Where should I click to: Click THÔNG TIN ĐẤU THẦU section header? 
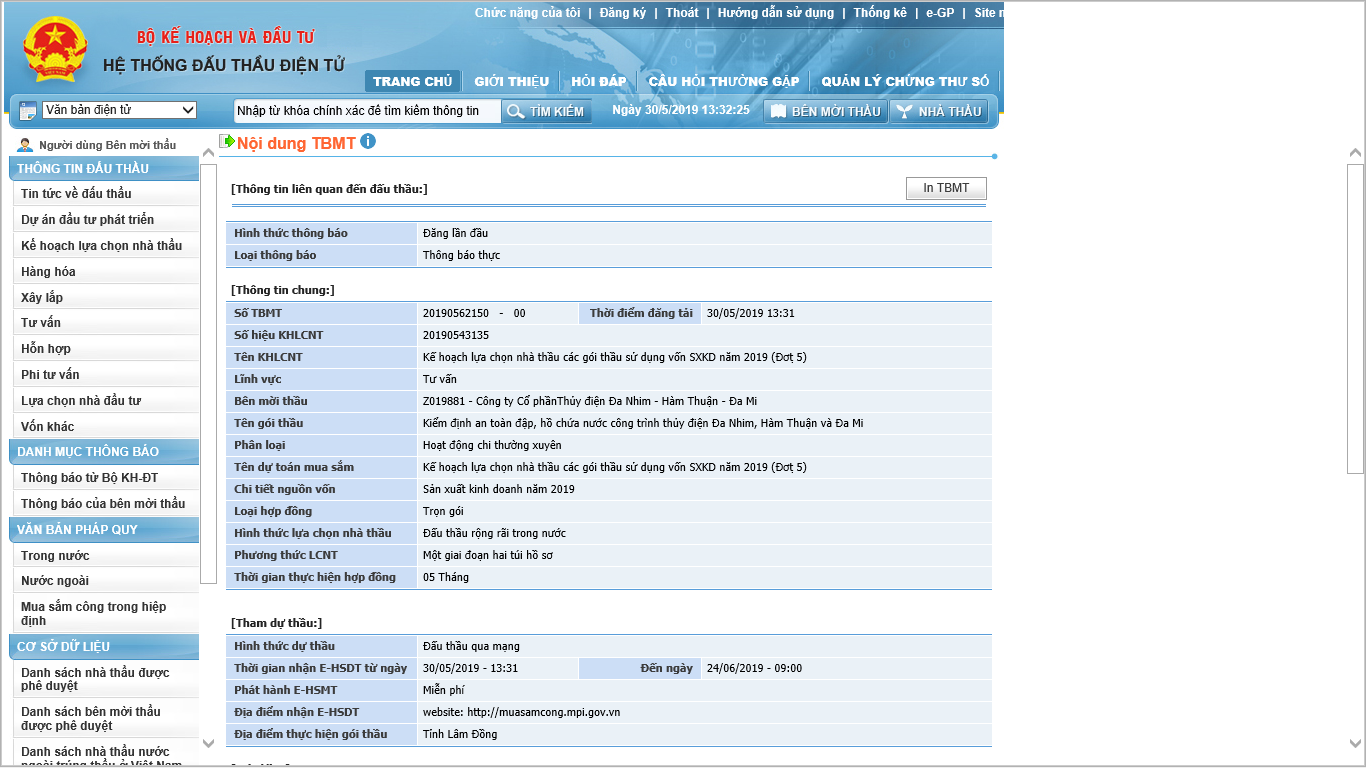[x=104, y=168]
